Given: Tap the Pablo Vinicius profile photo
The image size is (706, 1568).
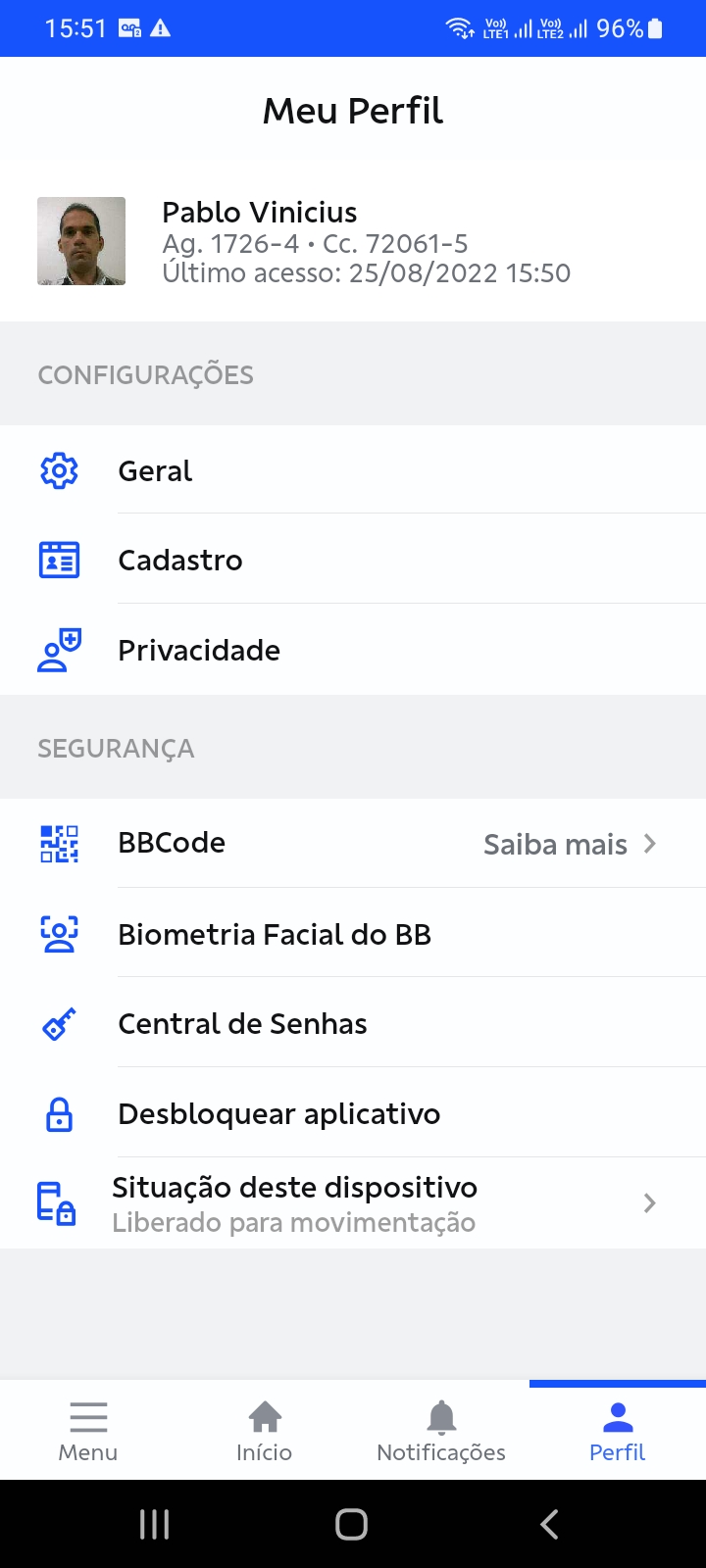Looking at the screenshot, I should pos(81,241).
